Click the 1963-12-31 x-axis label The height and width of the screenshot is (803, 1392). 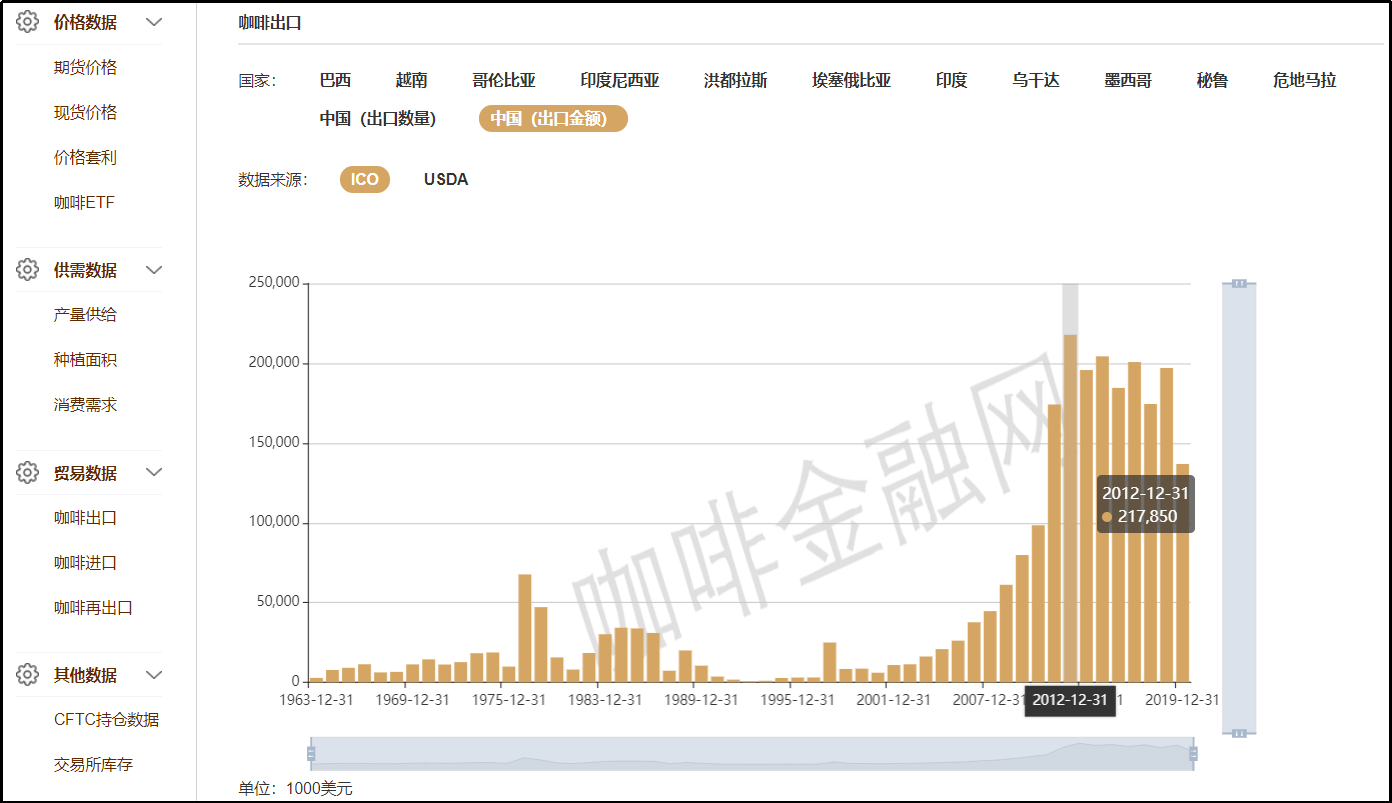(x=317, y=700)
